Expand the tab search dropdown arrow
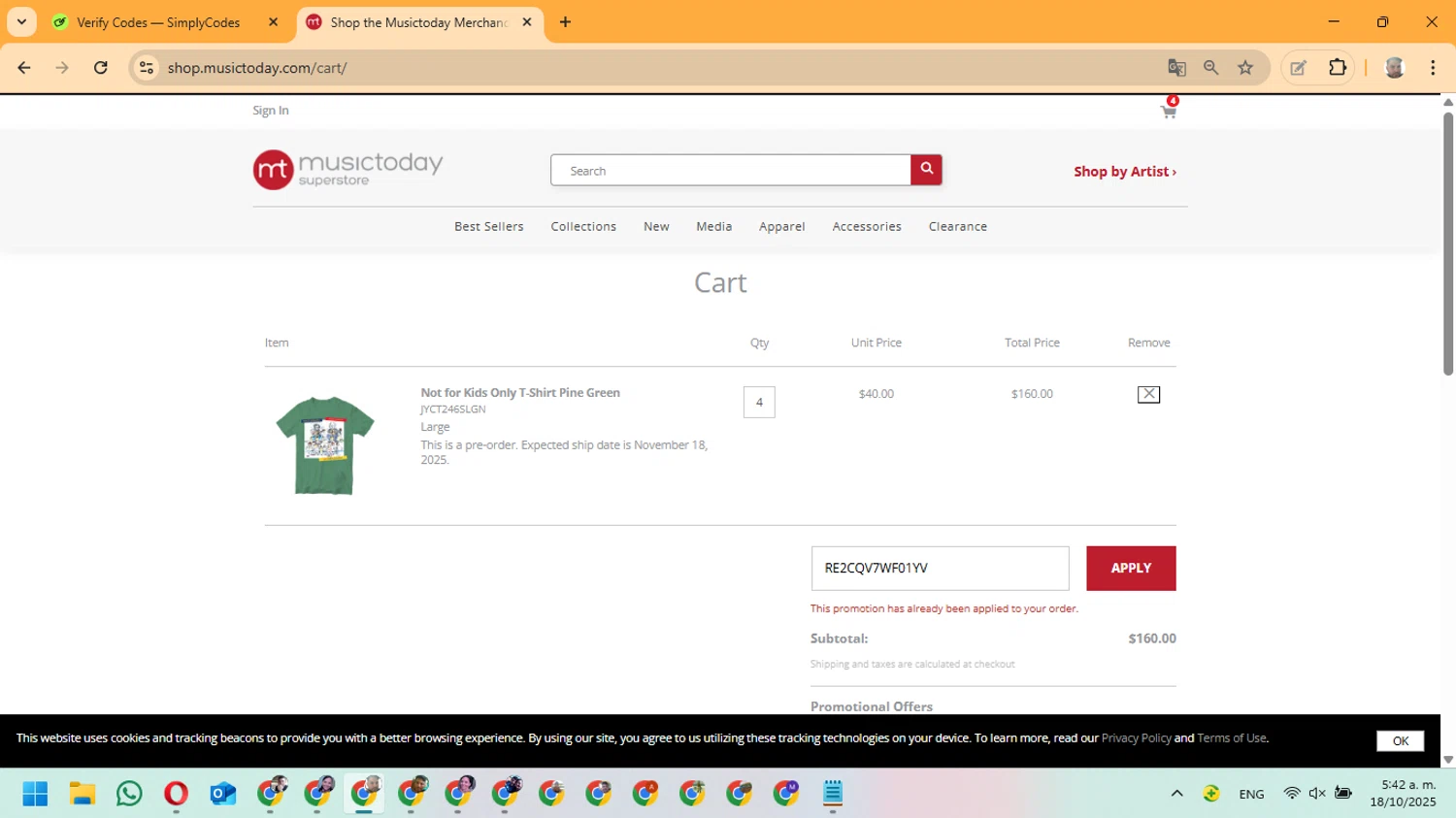1456x818 pixels. coord(21,22)
